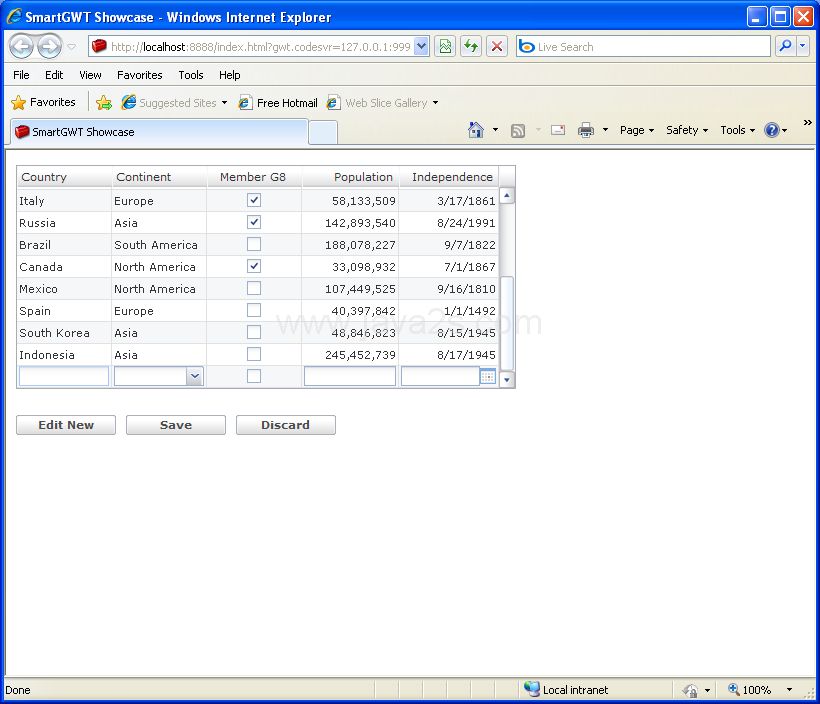820x704 pixels.
Task: Check Member G8 for Spain
Action: tap(254, 310)
